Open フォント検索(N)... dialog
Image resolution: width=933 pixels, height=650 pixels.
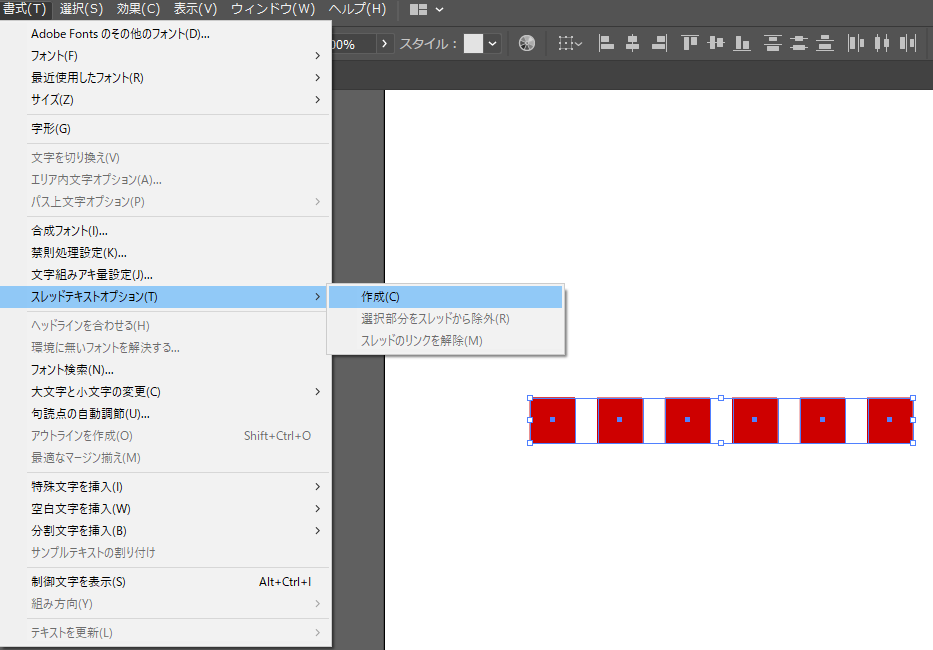[x=72, y=370]
